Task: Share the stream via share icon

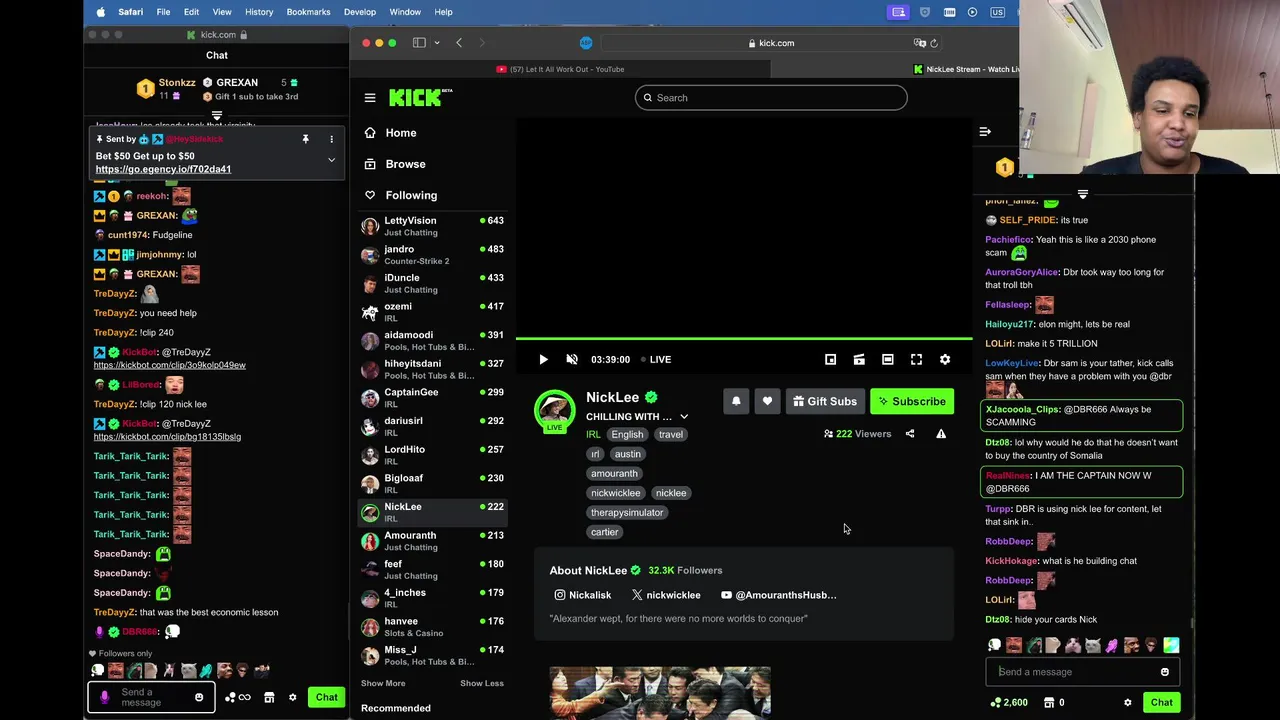Action: tap(910, 434)
